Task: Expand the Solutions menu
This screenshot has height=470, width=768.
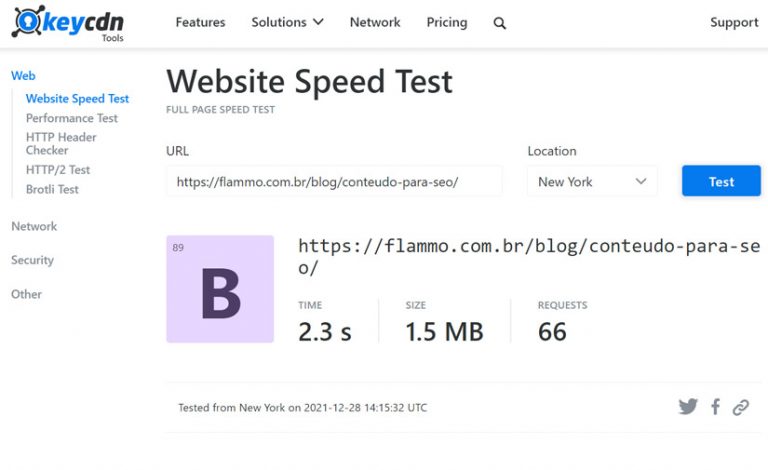Action: 287,22
